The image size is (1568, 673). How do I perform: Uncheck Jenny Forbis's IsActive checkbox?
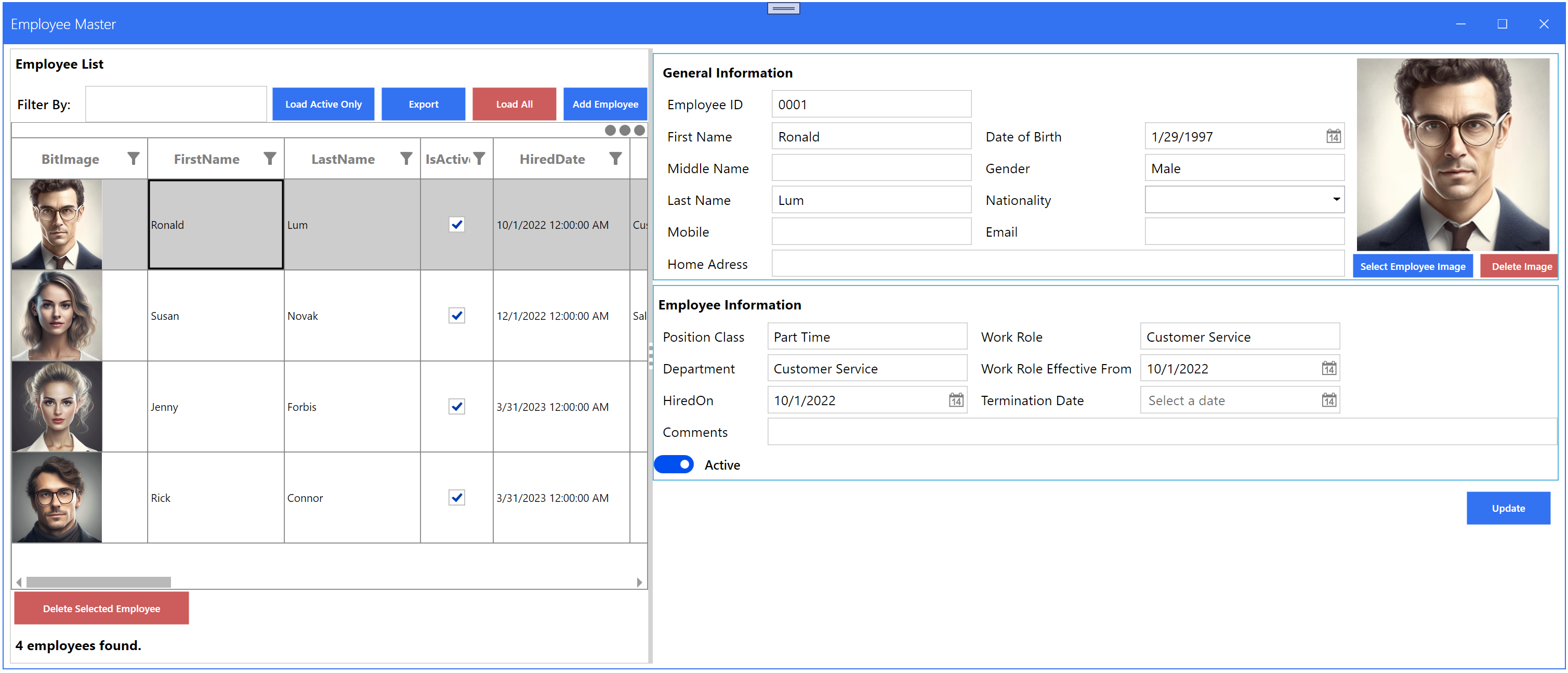(457, 406)
